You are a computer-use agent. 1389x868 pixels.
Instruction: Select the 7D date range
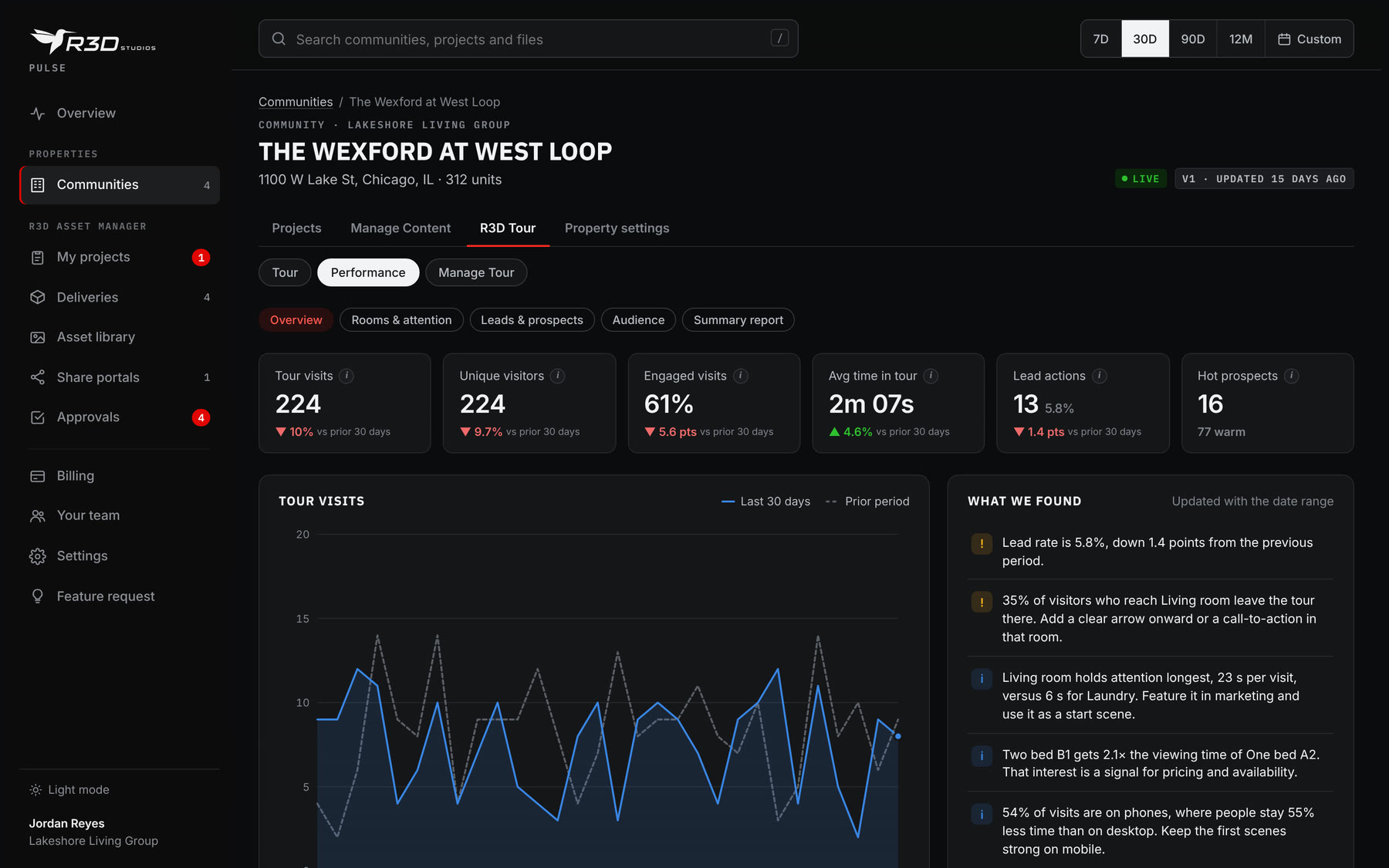(x=1101, y=39)
